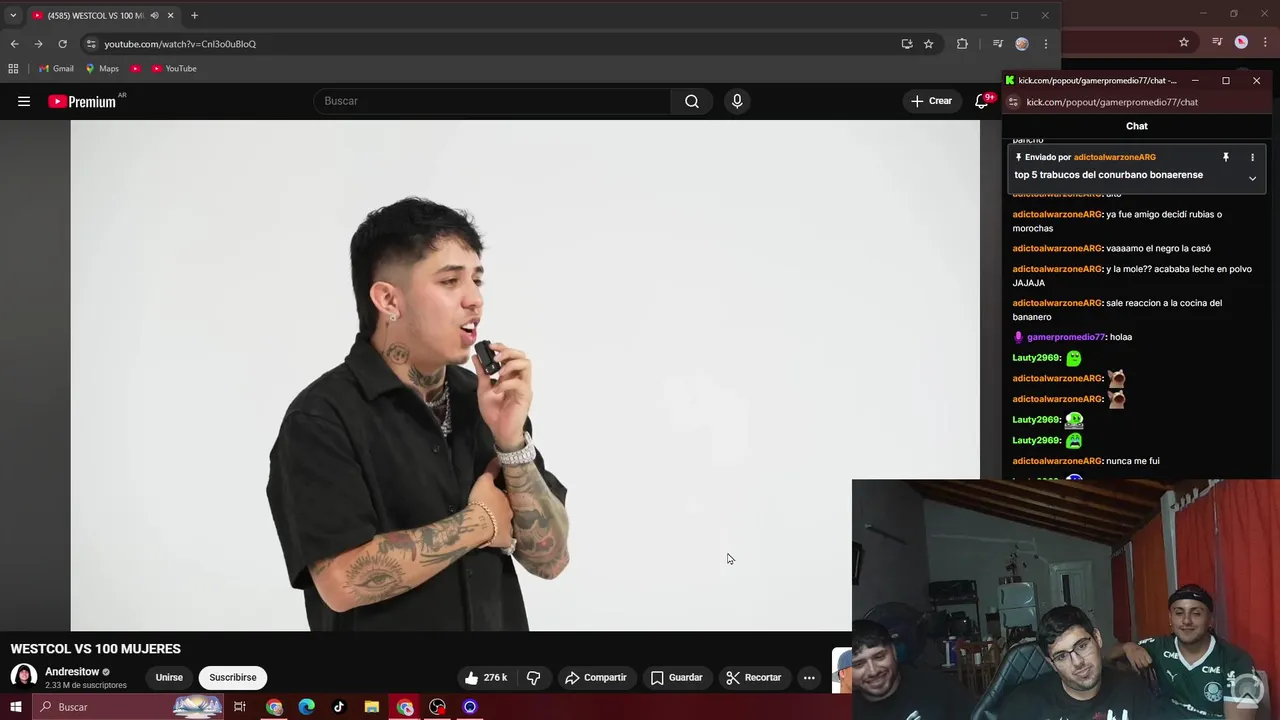
Task: Open the Andresitow channel avatar
Action: coord(24,677)
